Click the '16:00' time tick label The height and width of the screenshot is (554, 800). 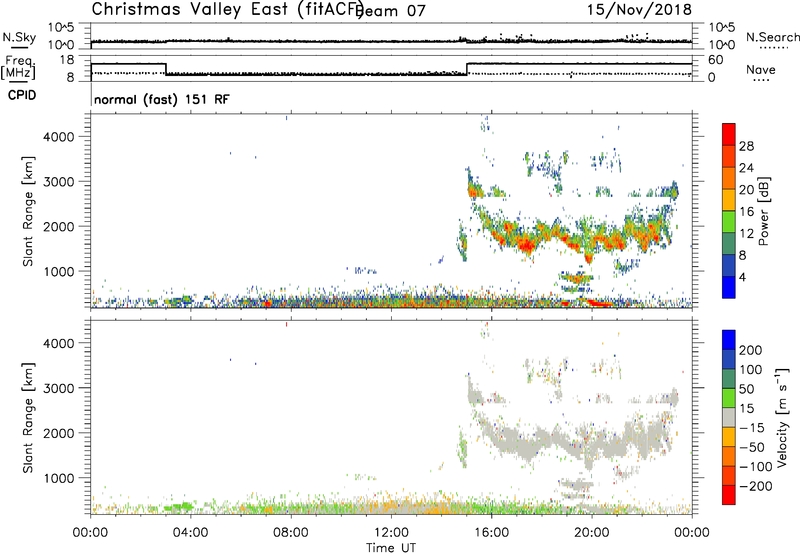491,533
